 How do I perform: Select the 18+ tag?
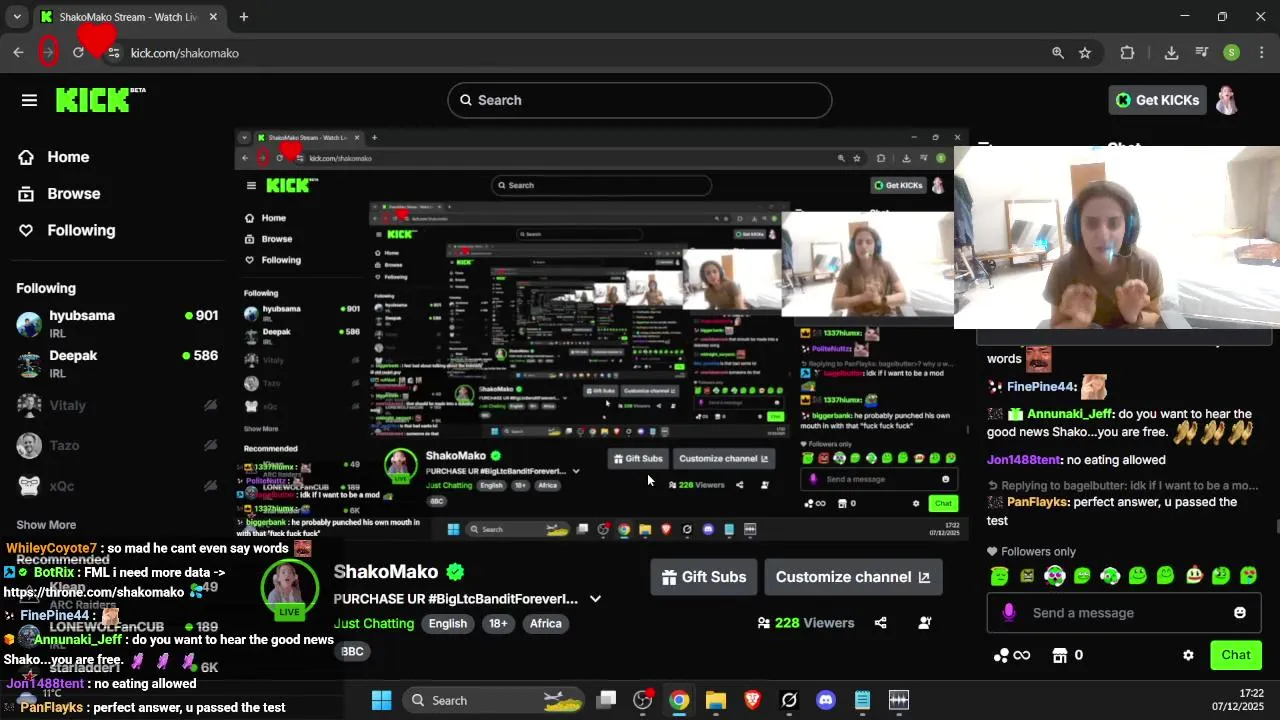coord(498,623)
